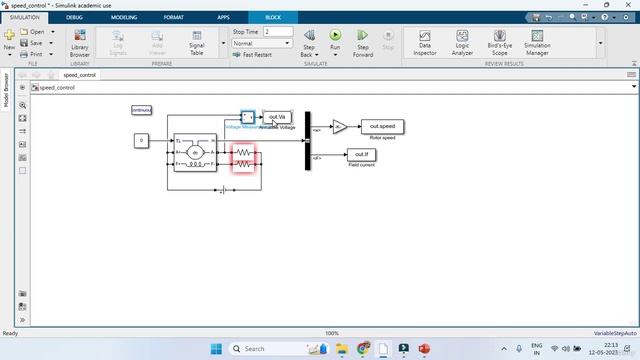This screenshot has width=640, height=360.
Task: Switch to the APPS ribbon tab
Action: click(223, 18)
